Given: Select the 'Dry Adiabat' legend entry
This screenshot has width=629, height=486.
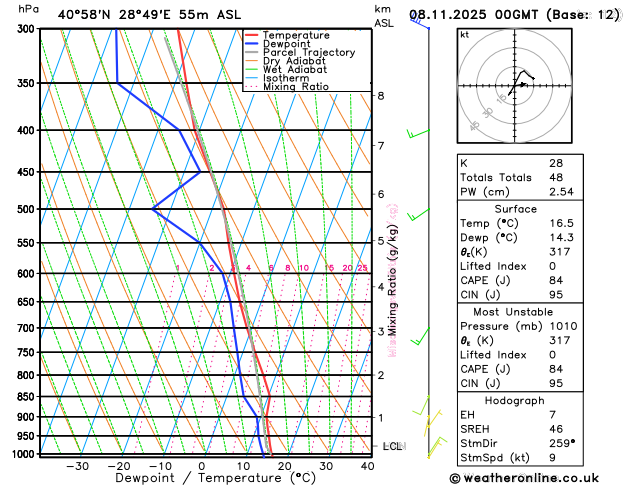Looking at the screenshot, I should [294, 61].
